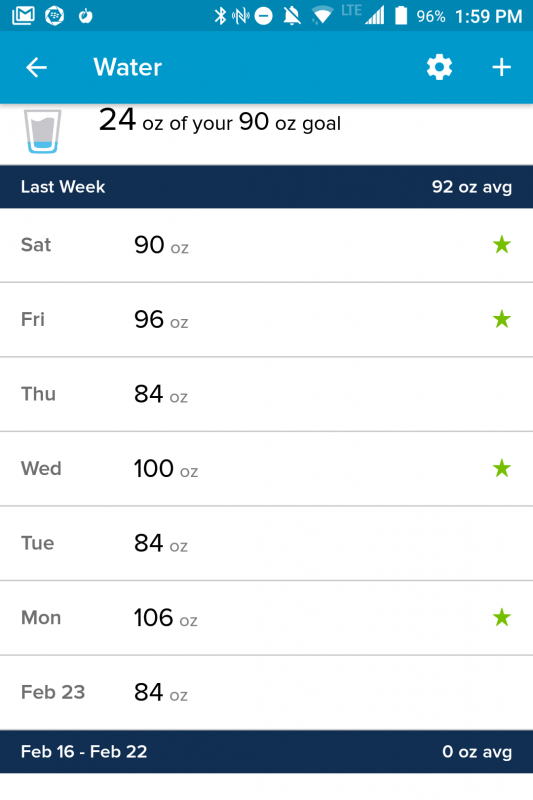
Task: Tap the back arrow in Water header
Action: (x=36, y=67)
